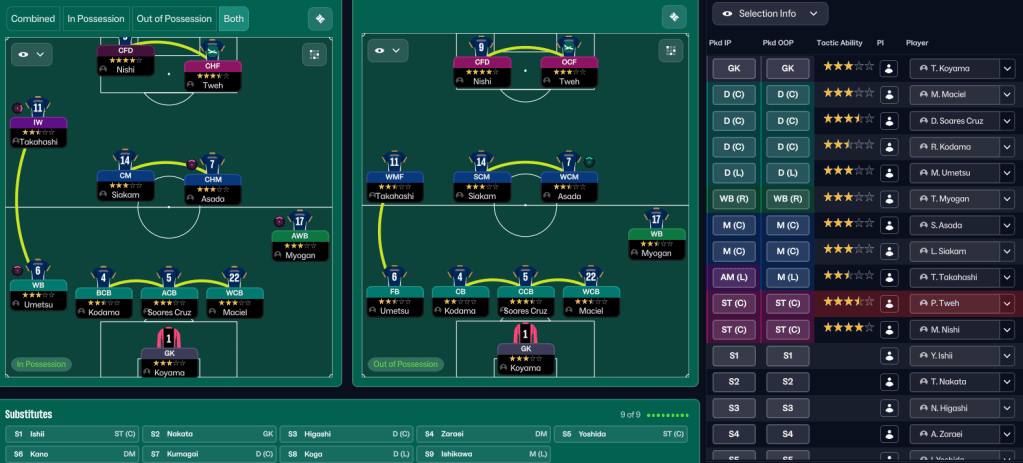Click grid layout icon on In Possession pitch
1023x463 pixels.
(314, 54)
